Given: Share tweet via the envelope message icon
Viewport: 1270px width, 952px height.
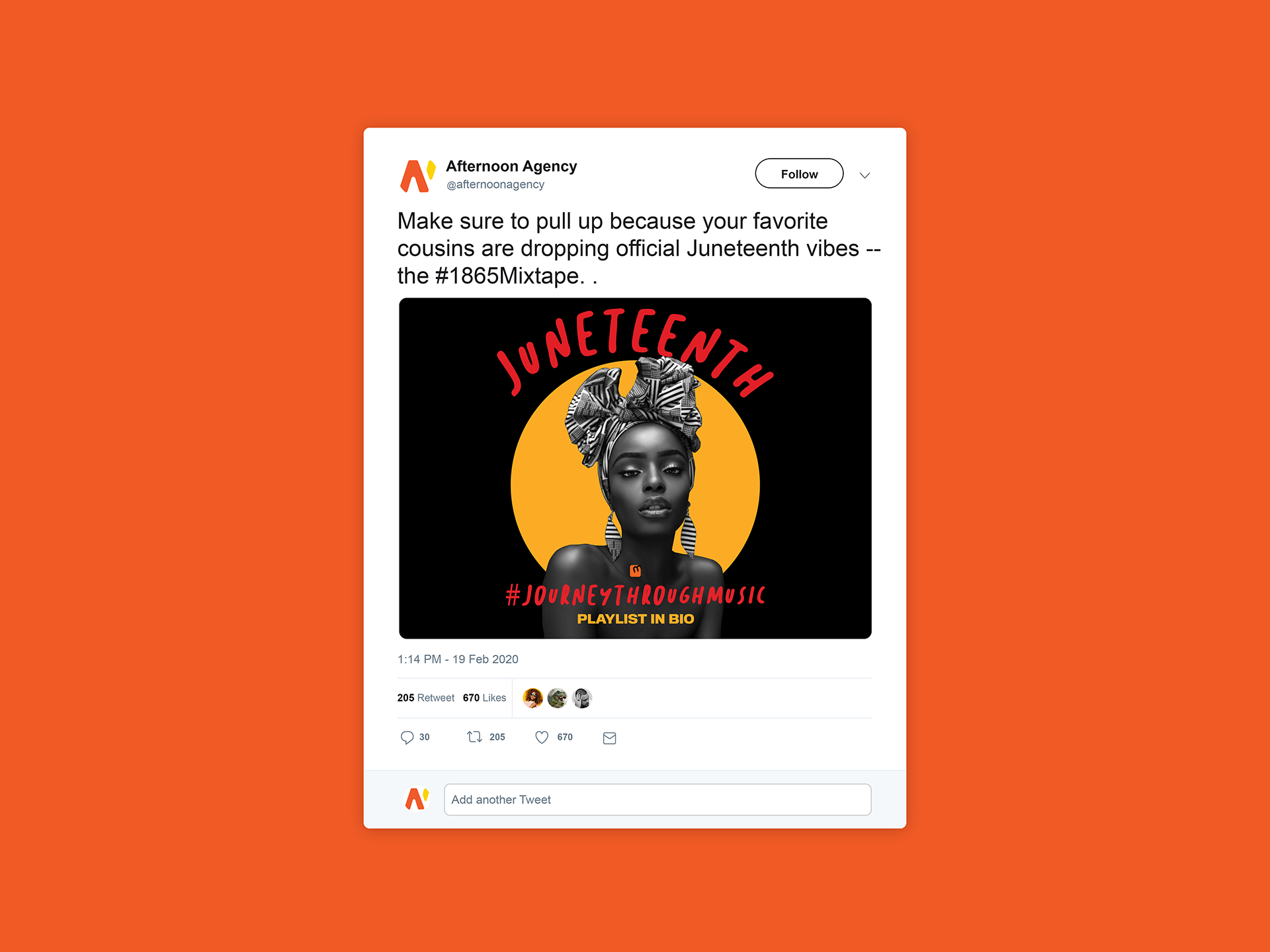Looking at the screenshot, I should [x=610, y=738].
